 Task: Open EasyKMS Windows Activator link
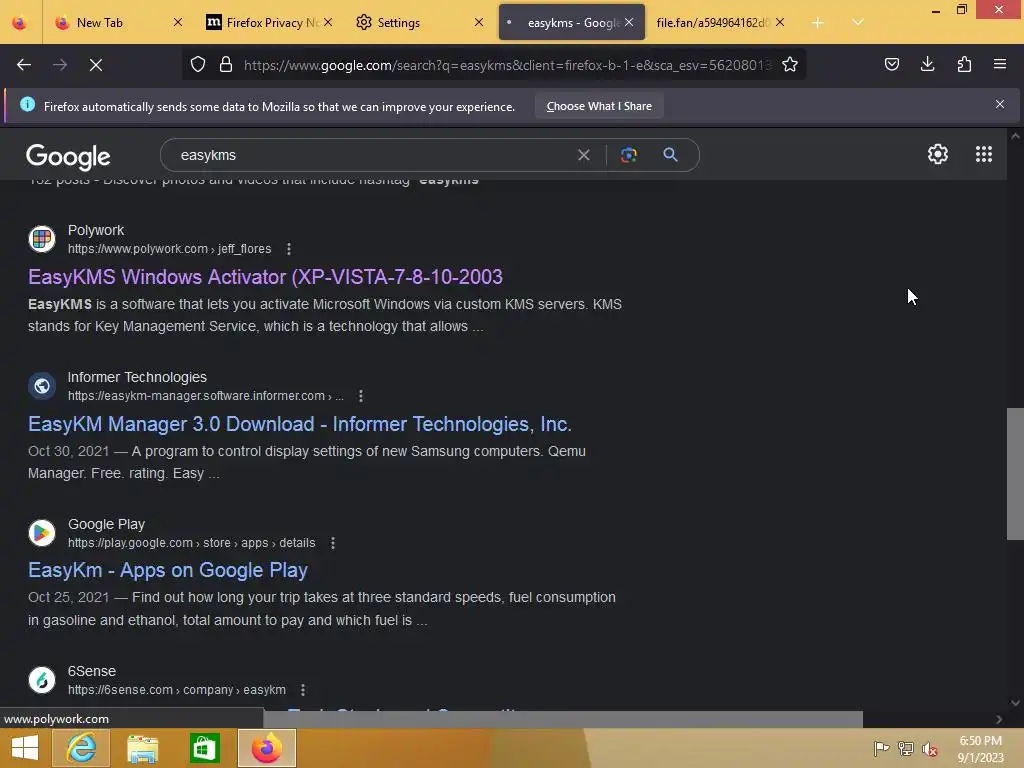[265, 277]
